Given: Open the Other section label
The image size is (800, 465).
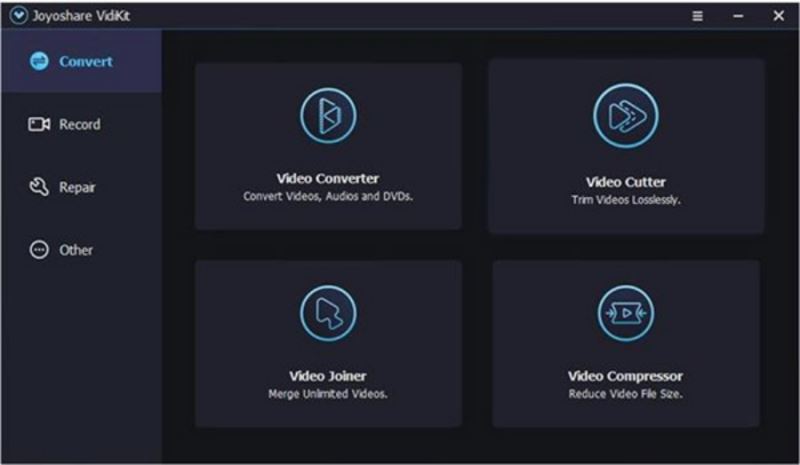Looking at the screenshot, I should 76,250.
